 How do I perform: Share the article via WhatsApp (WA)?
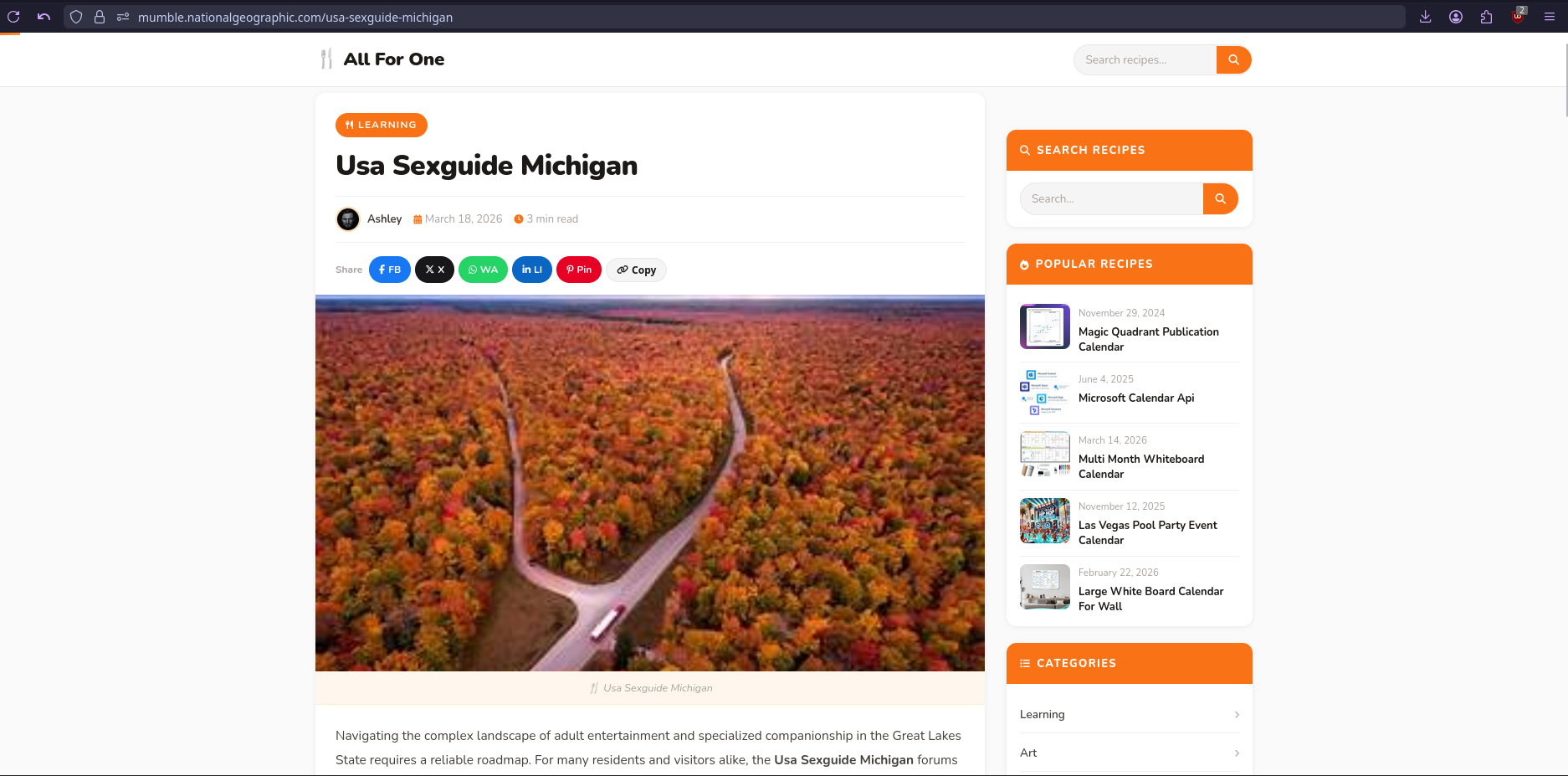pos(483,270)
